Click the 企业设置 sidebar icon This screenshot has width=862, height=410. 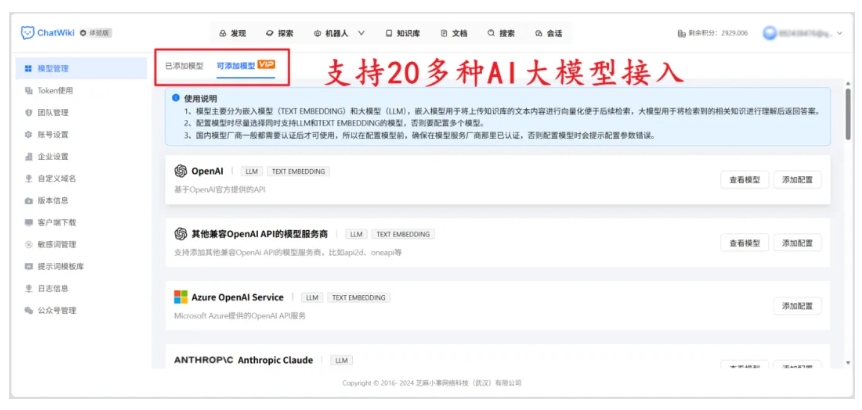coord(29,157)
